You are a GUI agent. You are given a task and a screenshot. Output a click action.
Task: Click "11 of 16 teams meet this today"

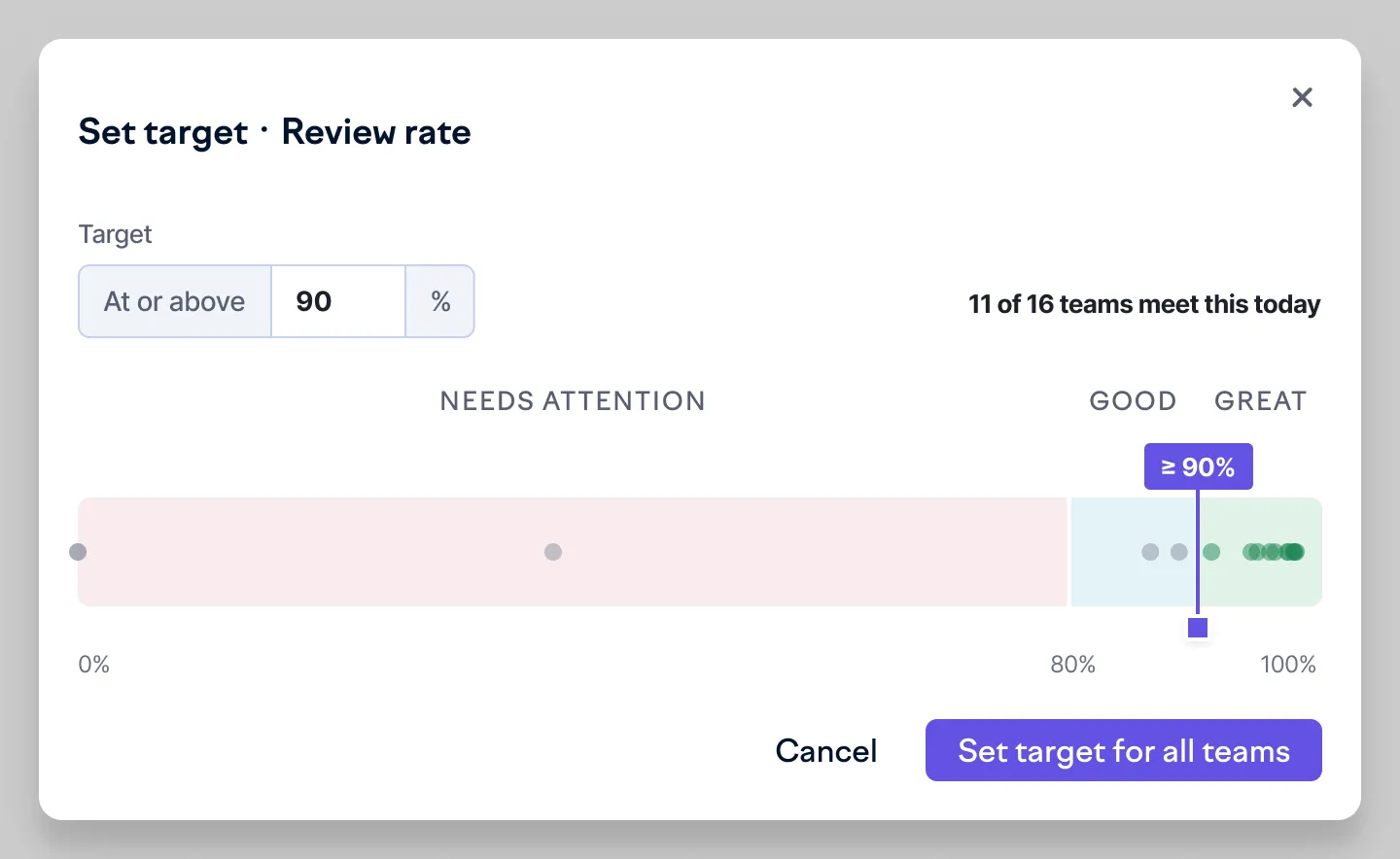pyautogui.click(x=1144, y=304)
